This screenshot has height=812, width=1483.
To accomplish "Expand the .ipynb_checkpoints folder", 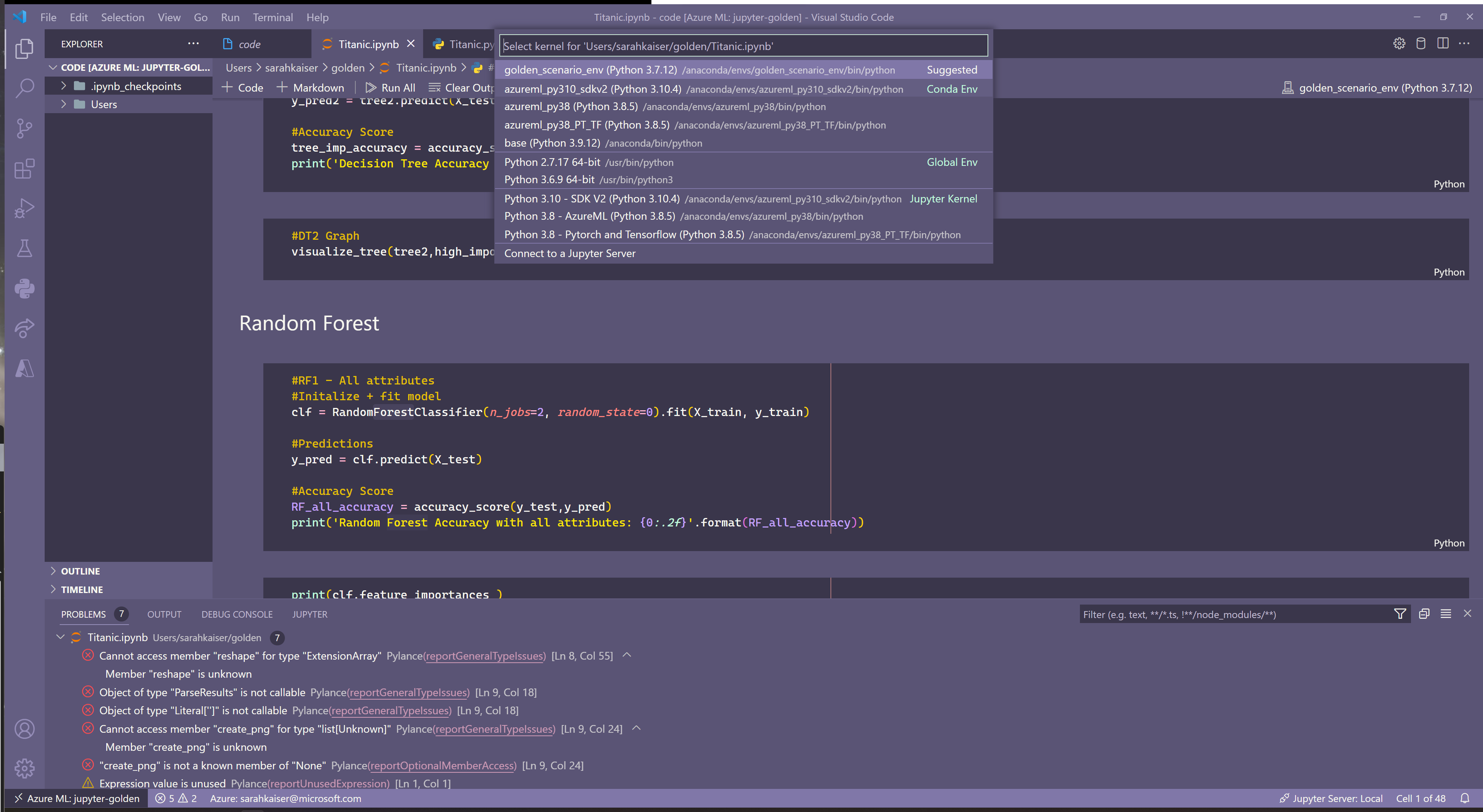I will point(64,86).
